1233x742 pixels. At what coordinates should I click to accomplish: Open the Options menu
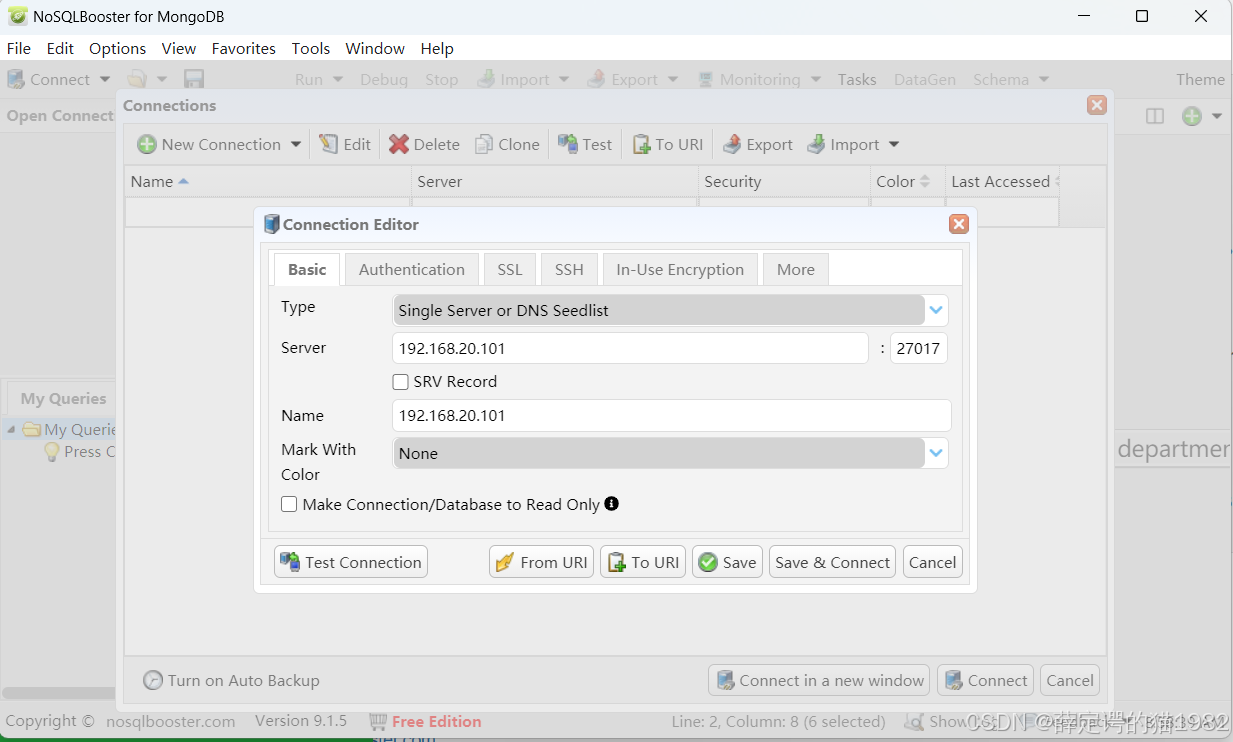coord(117,48)
